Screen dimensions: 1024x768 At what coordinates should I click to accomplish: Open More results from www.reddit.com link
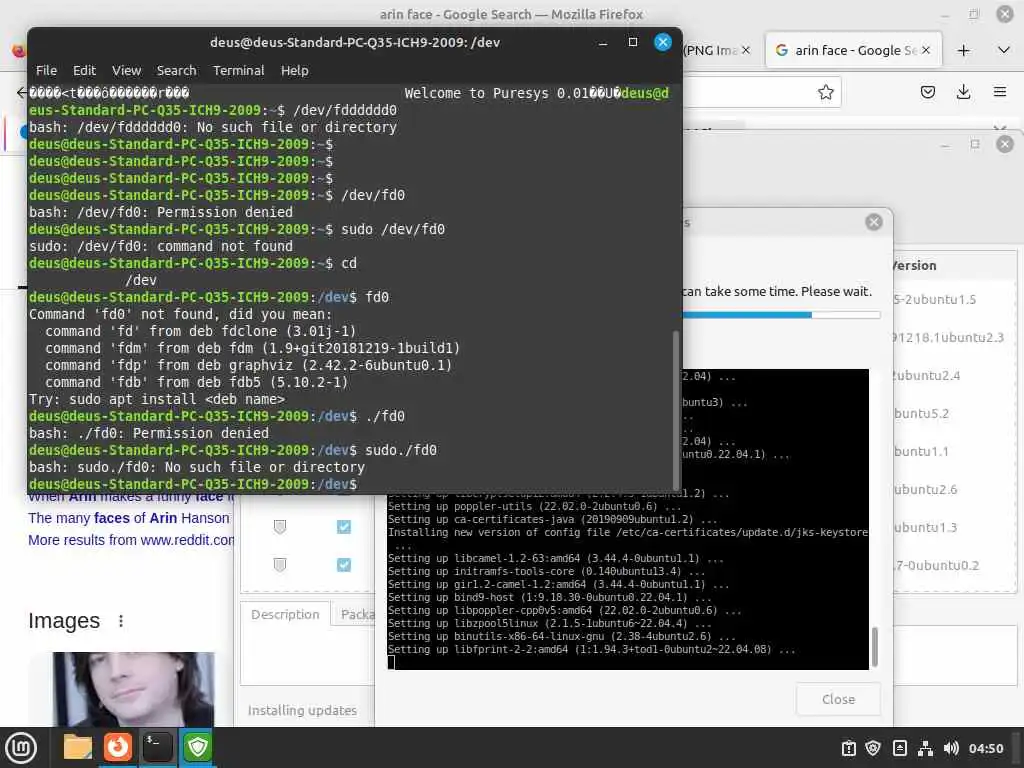[131, 540]
